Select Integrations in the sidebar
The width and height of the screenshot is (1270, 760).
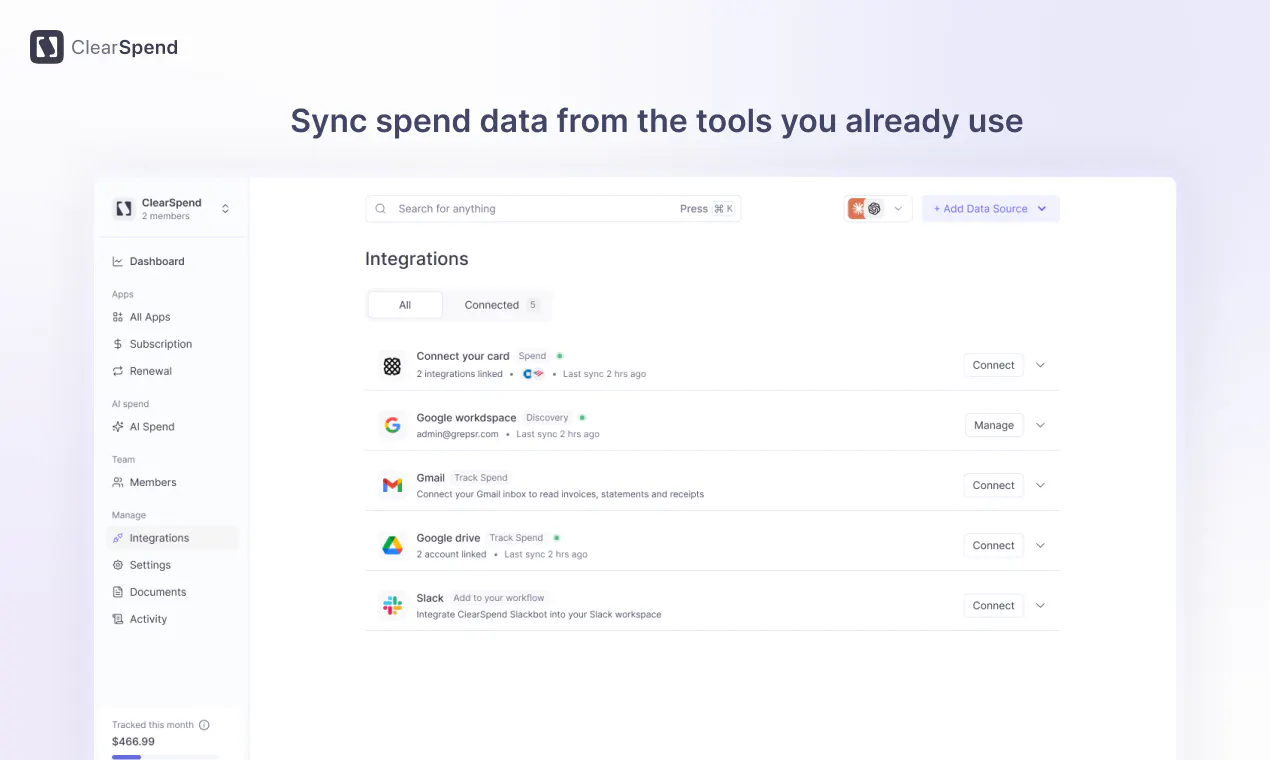[x=173, y=538]
